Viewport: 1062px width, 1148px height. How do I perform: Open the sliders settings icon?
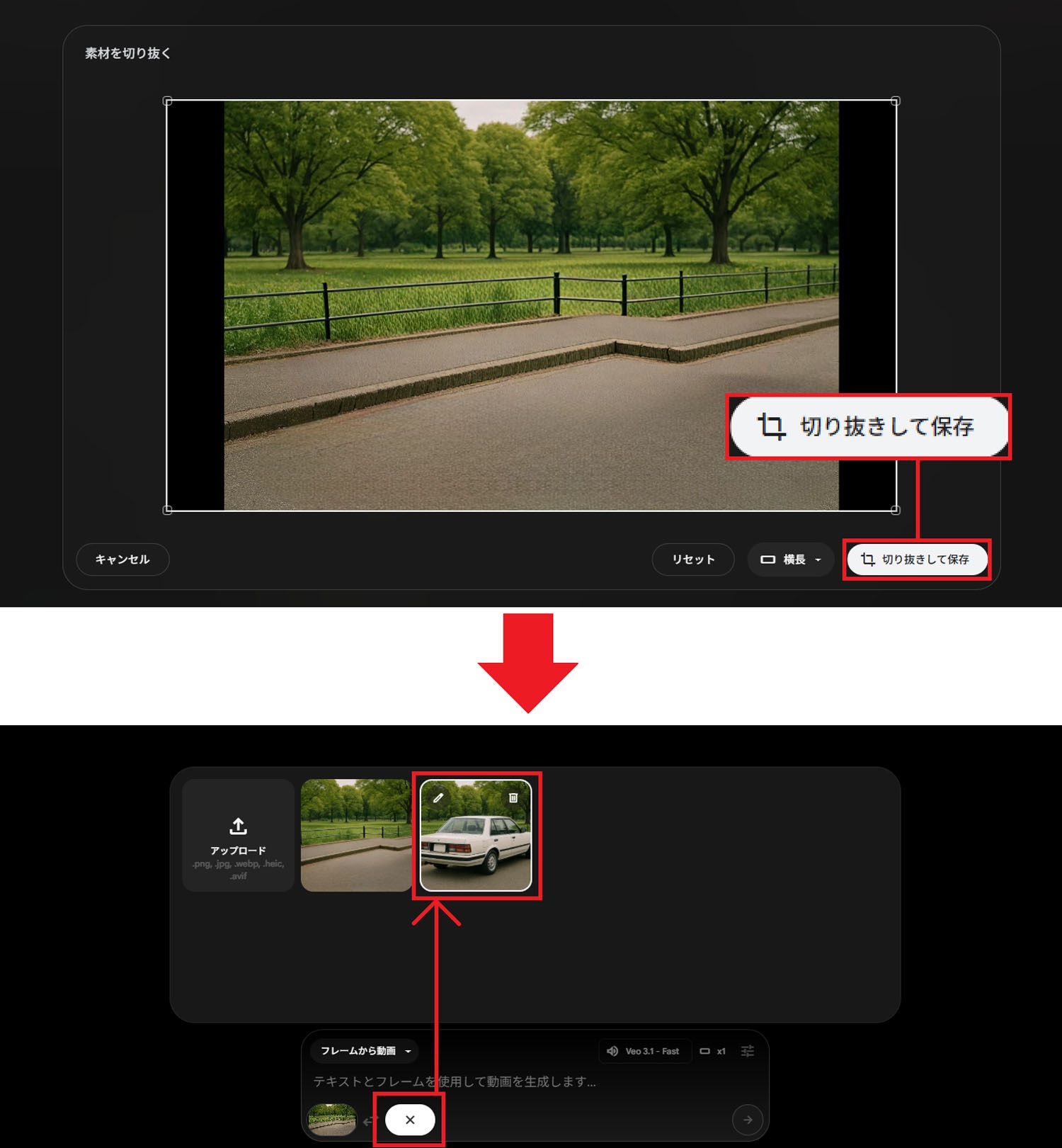[x=748, y=1051]
